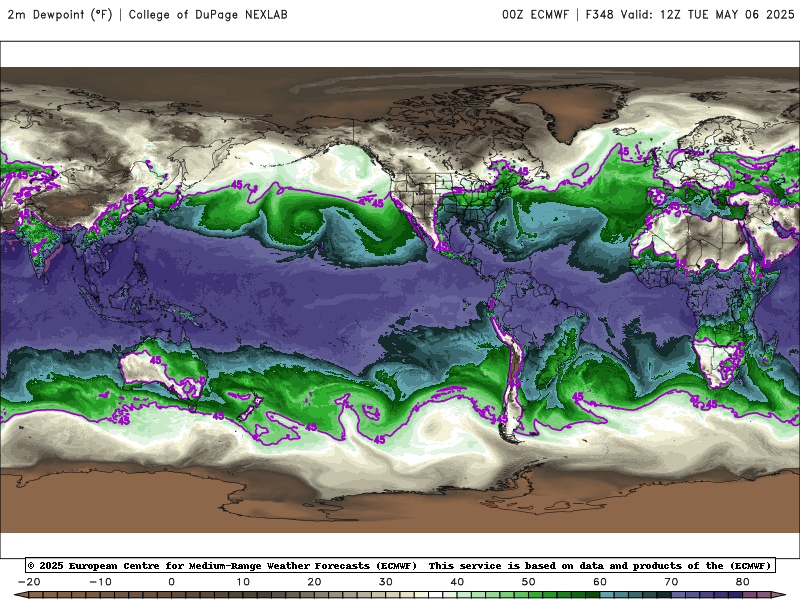Image resolution: width=800 pixels, height=600 pixels.
Task: Click the '50' color scale label
Action: tap(529, 582)
